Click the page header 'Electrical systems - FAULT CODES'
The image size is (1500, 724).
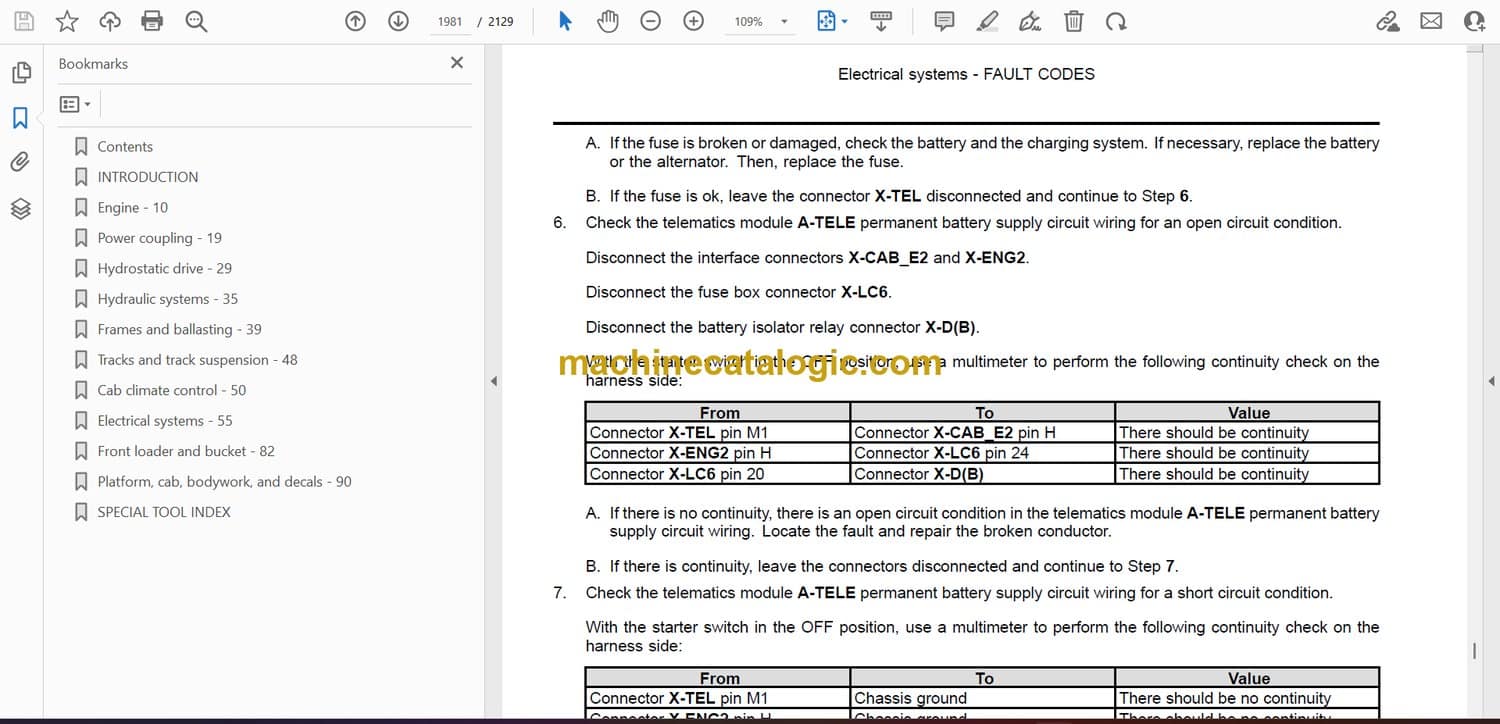coord(966,74)
